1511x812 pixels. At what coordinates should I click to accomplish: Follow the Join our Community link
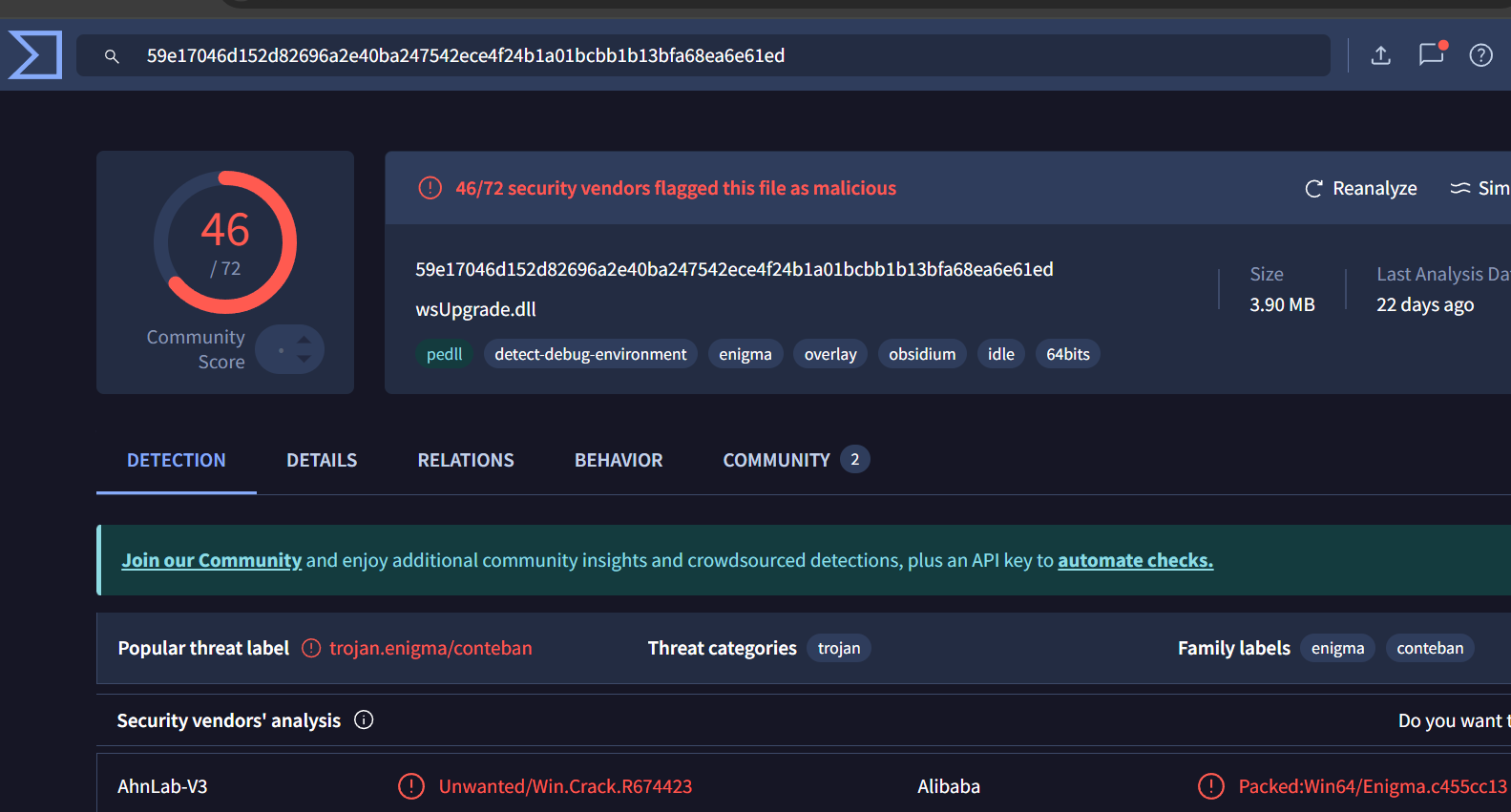212,560
